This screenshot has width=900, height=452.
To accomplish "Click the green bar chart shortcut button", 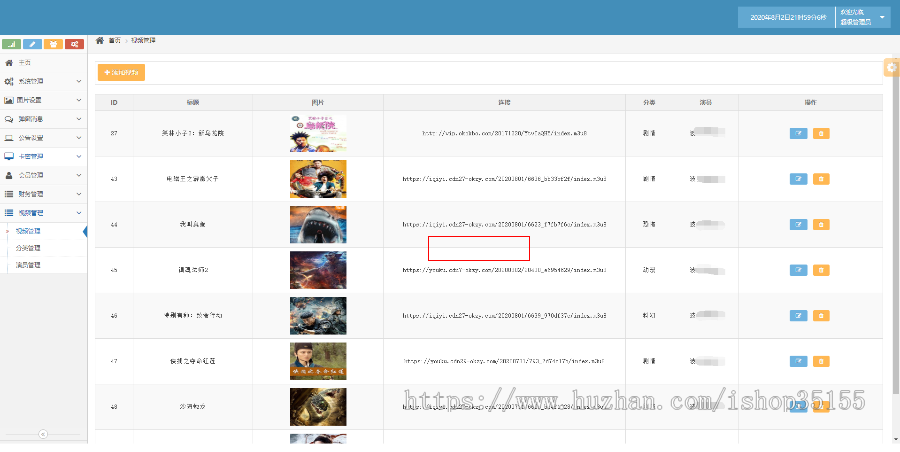I will [11, 45].
